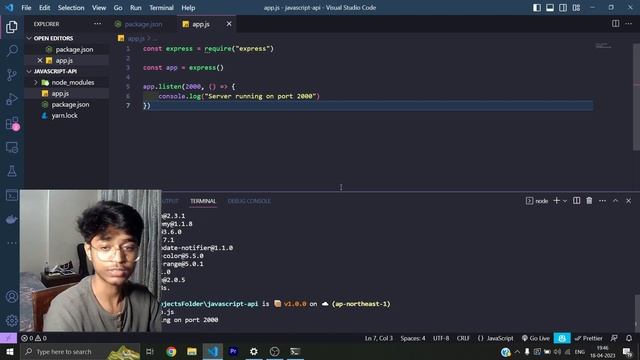This screenshot has width=640, height=360.
Task: Switch to the DEBUG CONSOLE panel tab
Action: [x=249, y=201]
